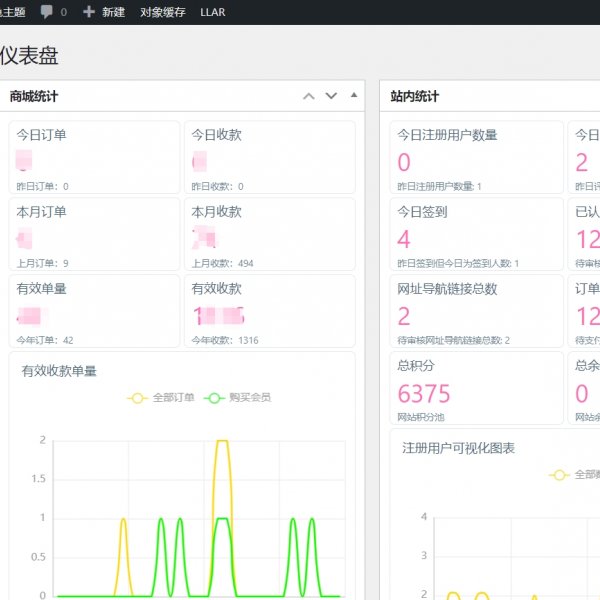Click the comments bubble icon in admin bar

pyautogui.click(x=47, y=12)
